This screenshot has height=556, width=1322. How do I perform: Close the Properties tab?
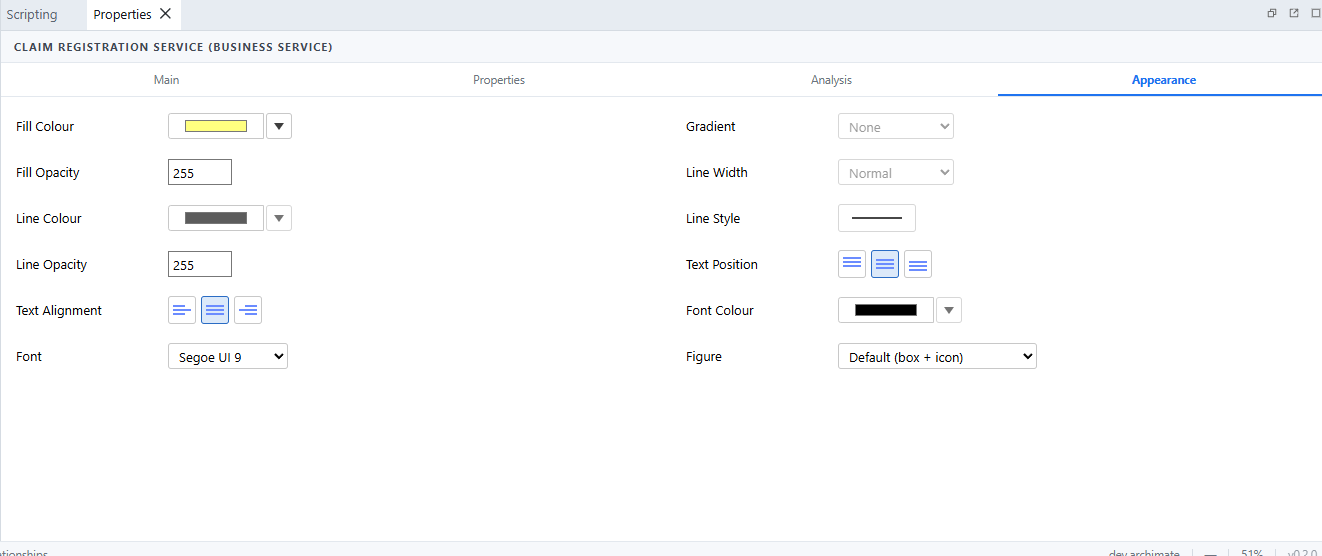click(166, 14)
